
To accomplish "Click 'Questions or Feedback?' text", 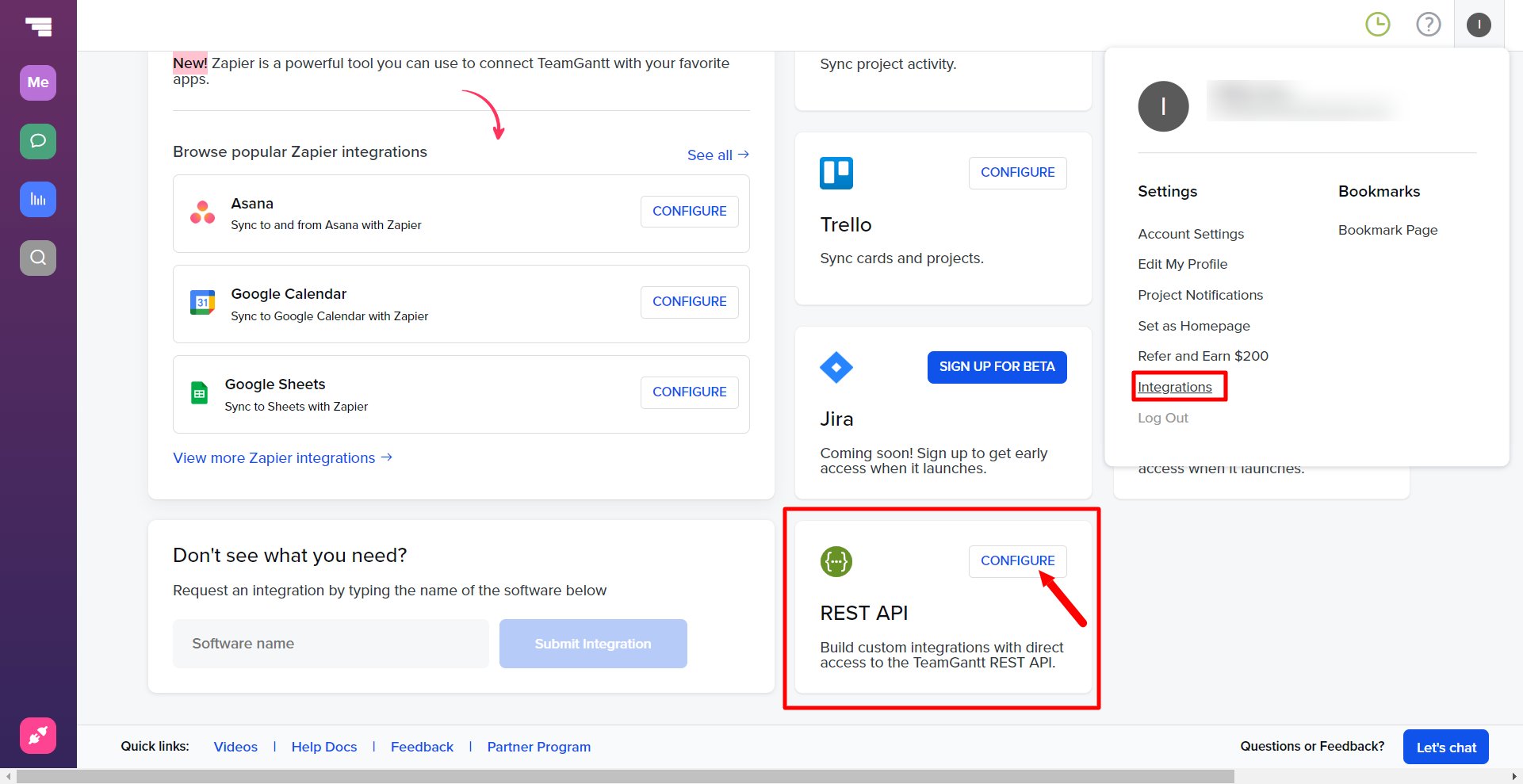I will tap(1312, 746).
